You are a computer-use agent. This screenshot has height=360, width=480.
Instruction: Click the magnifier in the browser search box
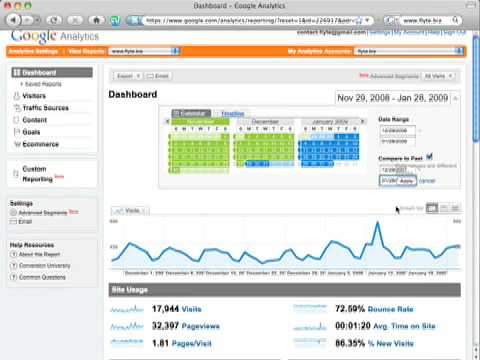(455, 20)
